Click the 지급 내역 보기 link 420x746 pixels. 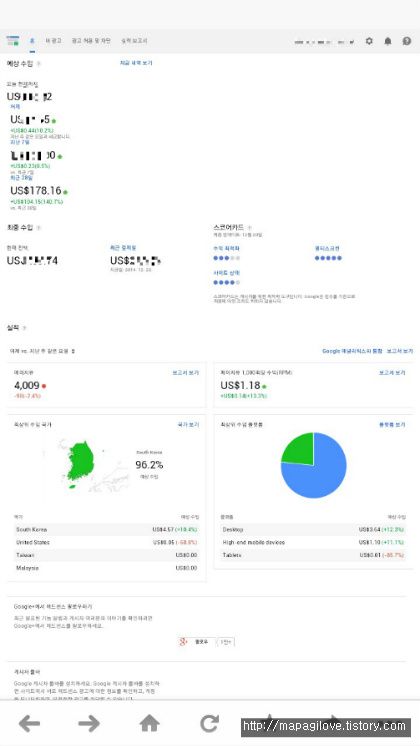[136, 63]
